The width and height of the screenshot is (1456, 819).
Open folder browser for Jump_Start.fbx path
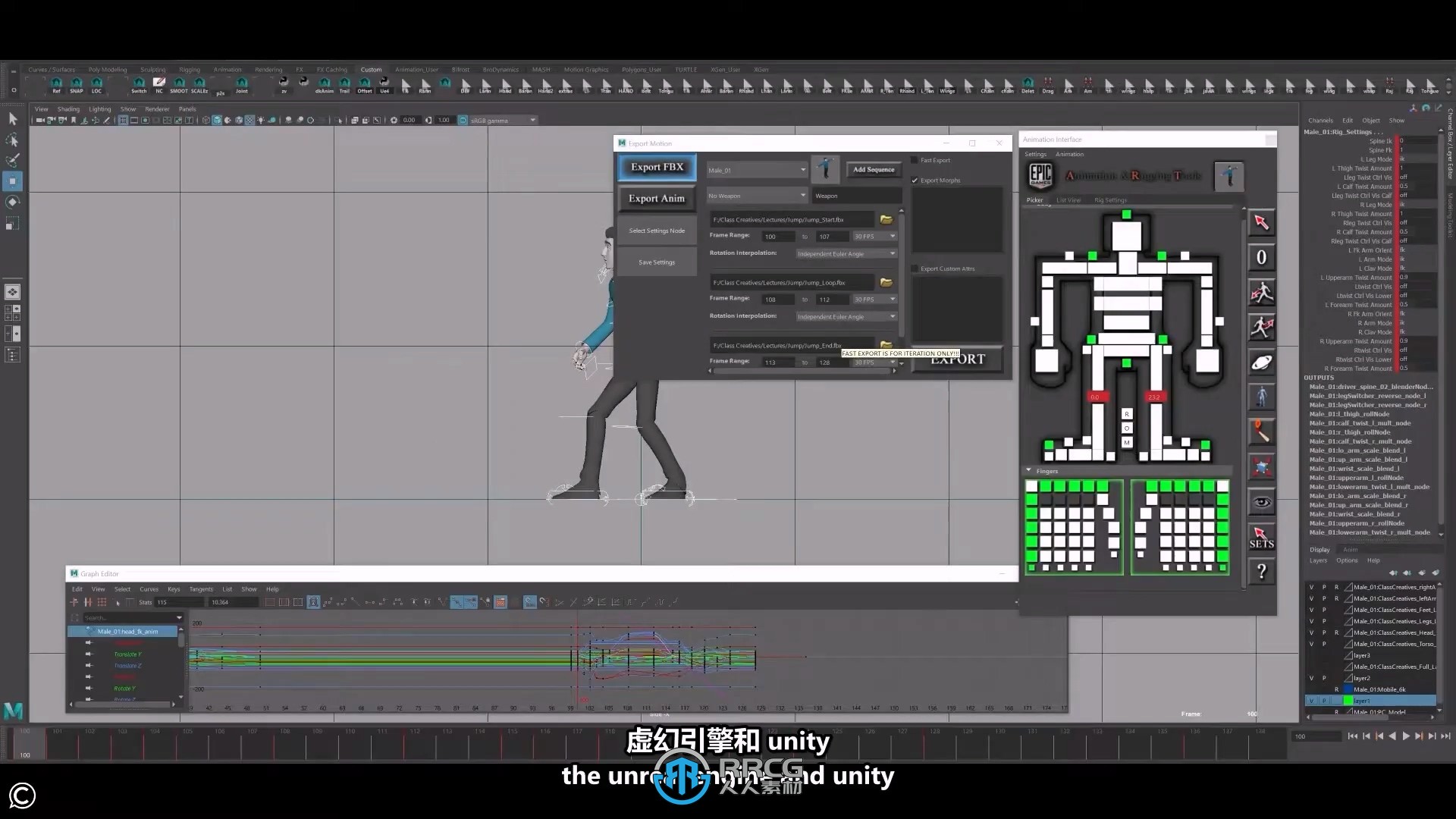(x=886, y=219)
